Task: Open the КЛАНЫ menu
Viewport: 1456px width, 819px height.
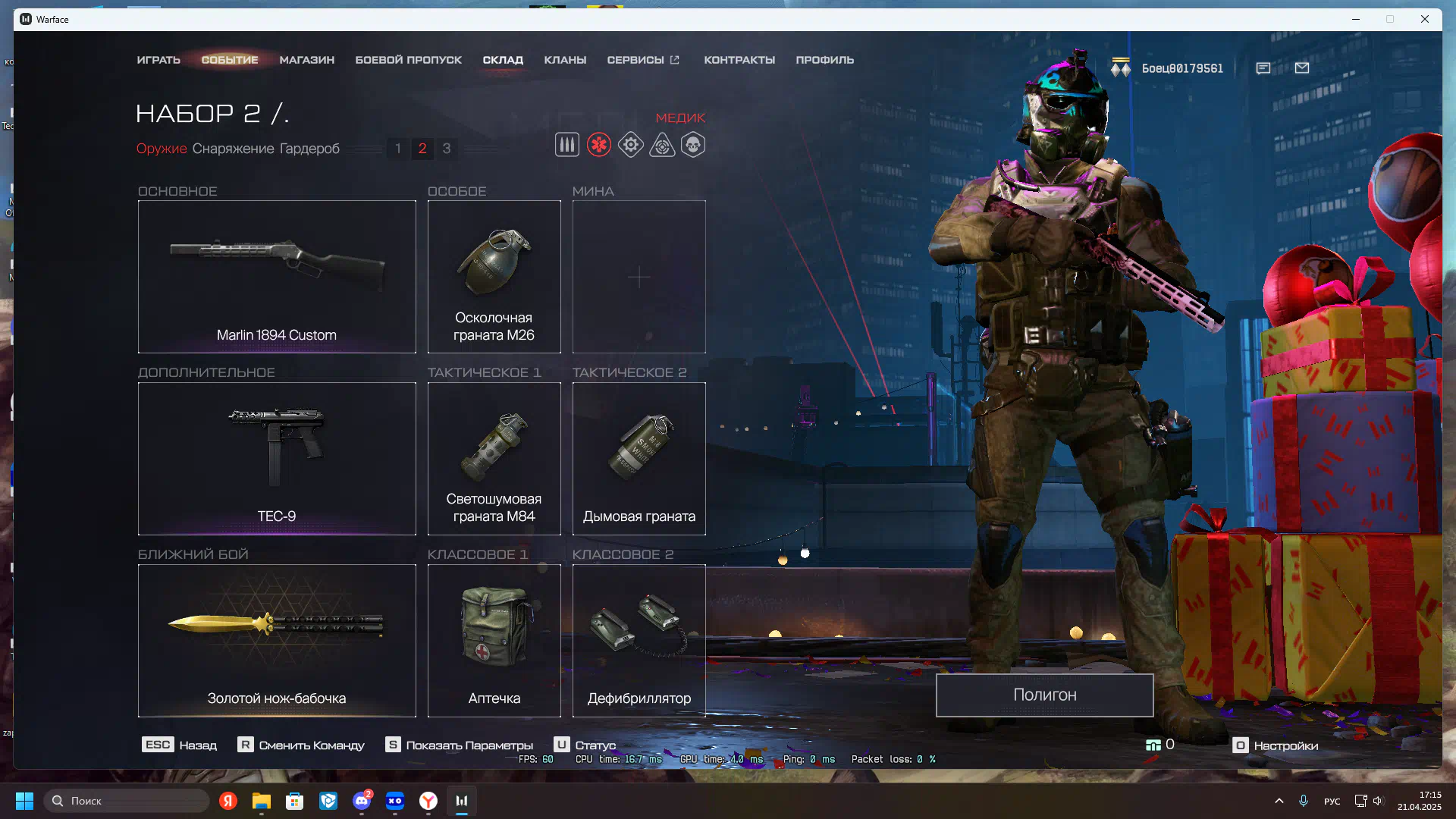Action: (x=565, y=60)
